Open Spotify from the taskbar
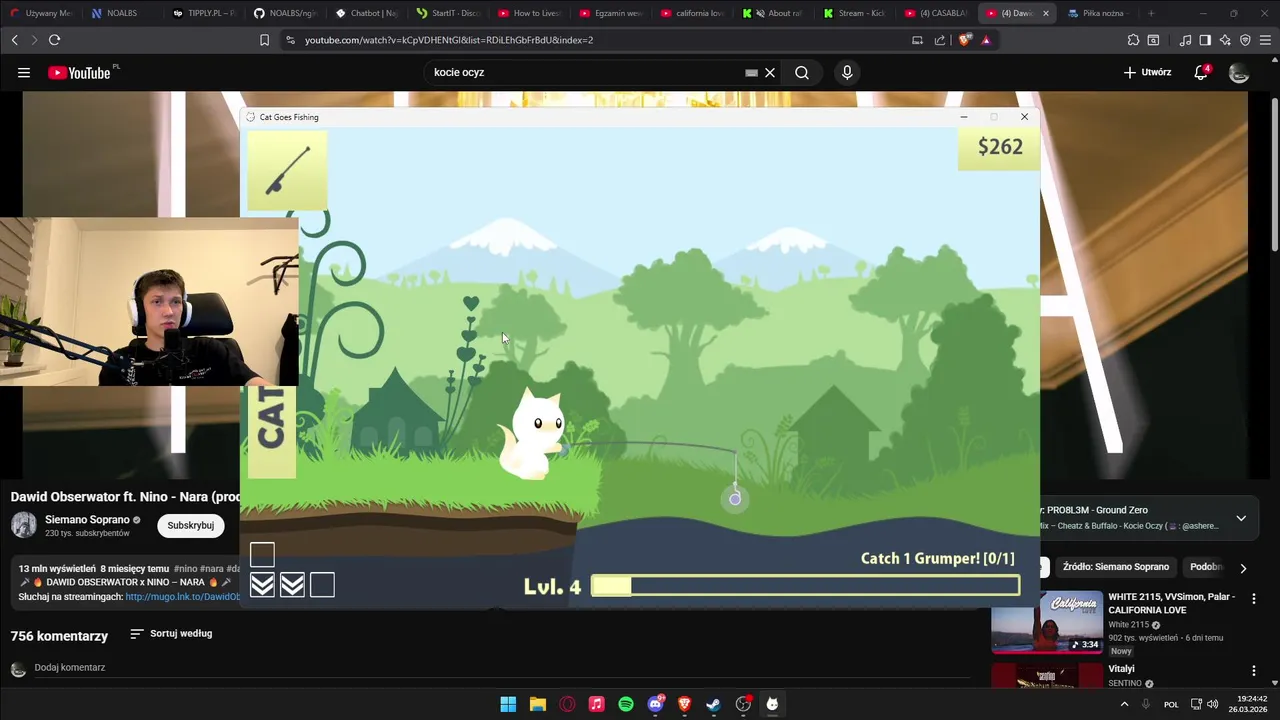1280x720 pixels. pos(626,704)
